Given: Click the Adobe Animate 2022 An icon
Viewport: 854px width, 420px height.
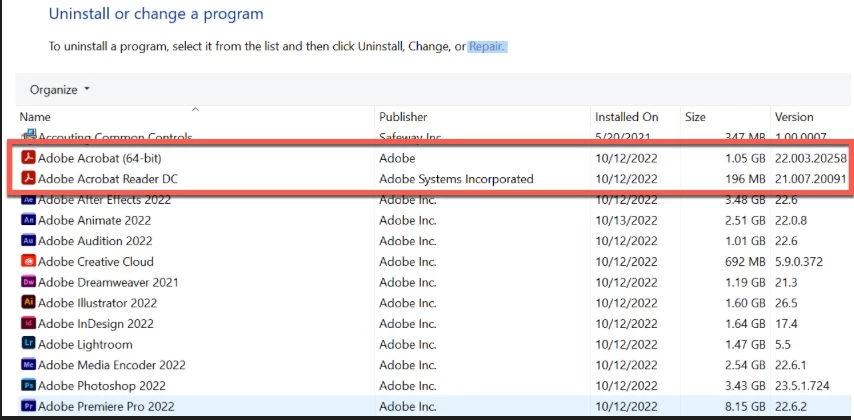Looking at the screenshot, I should 28,220.
